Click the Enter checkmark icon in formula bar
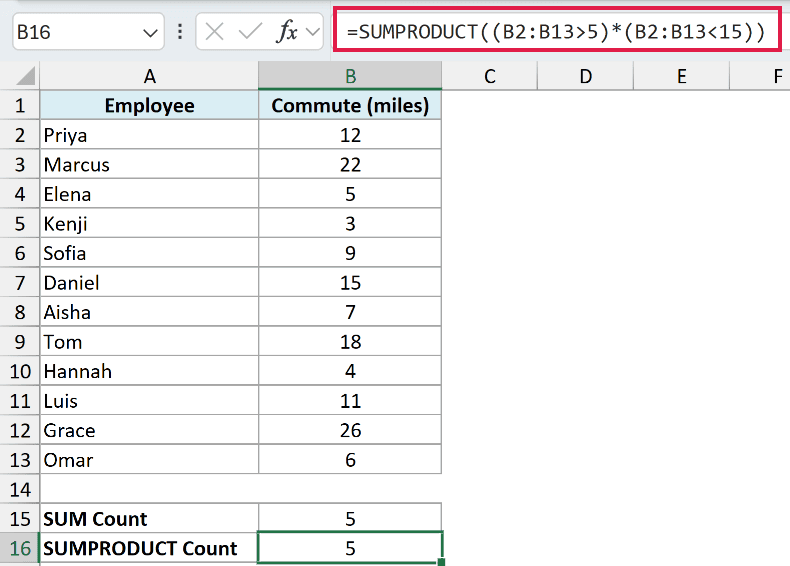 coord(250,32)
